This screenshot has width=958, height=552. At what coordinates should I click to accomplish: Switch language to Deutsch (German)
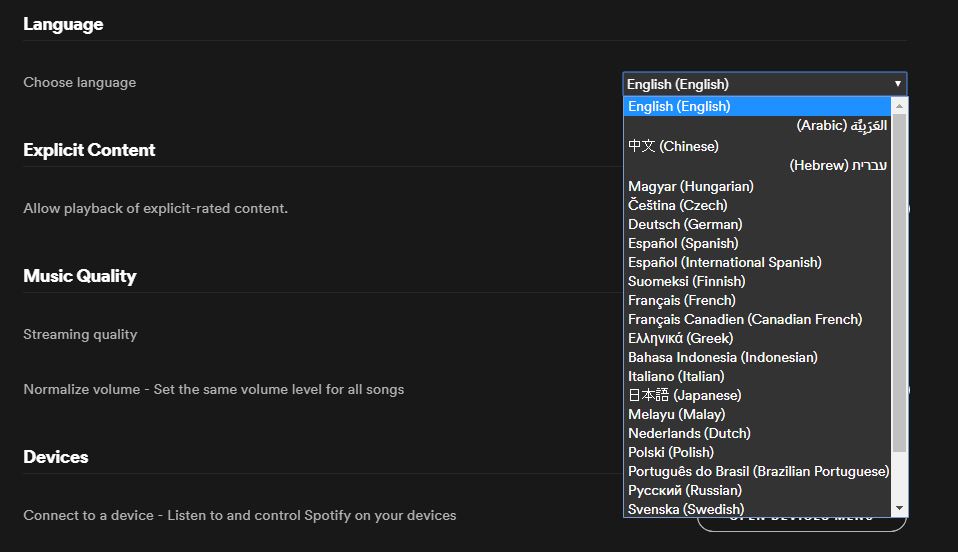(685, 224)
